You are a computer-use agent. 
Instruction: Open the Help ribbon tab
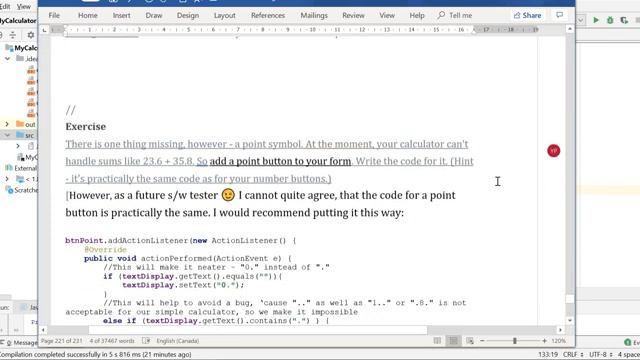(417, 16)
